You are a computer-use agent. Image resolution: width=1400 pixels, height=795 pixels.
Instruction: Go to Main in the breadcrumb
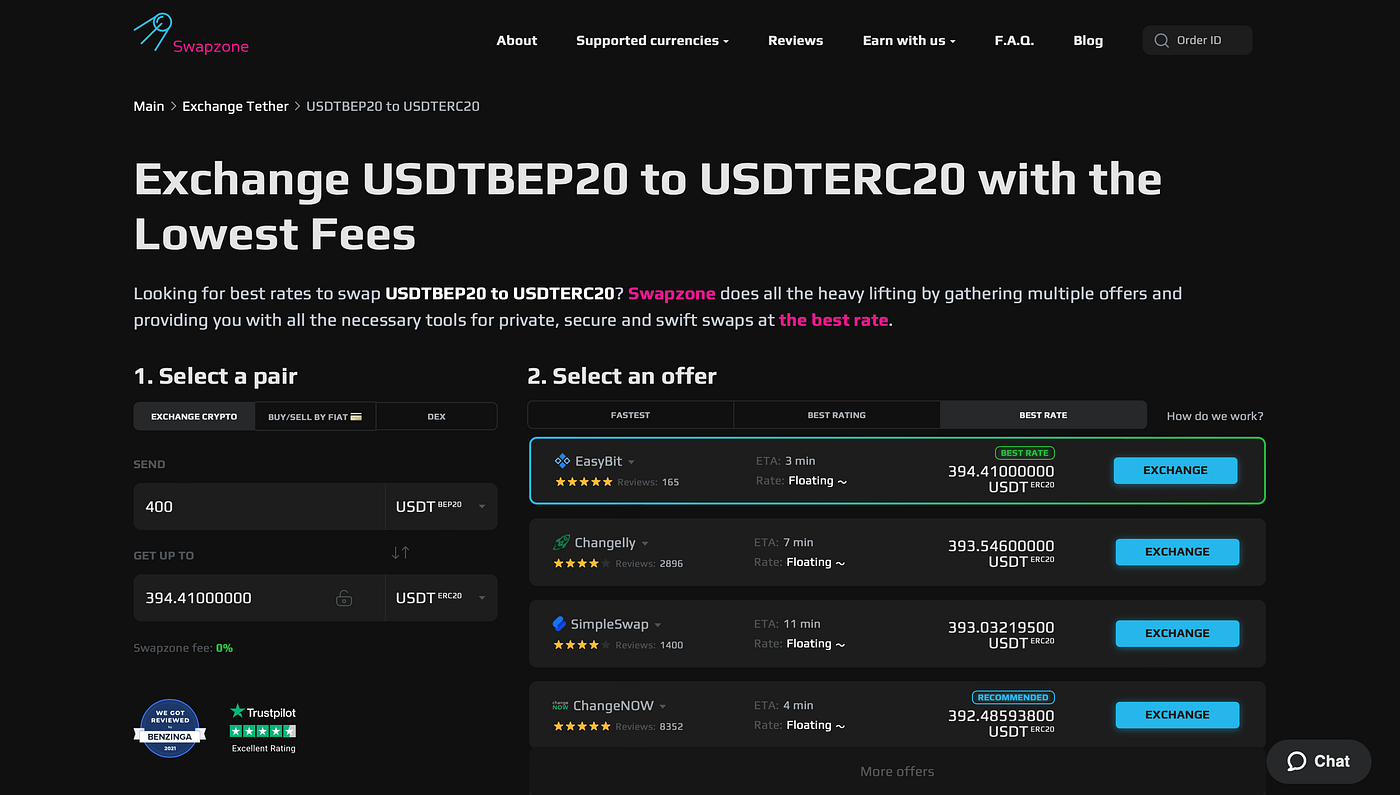(149, 106)
